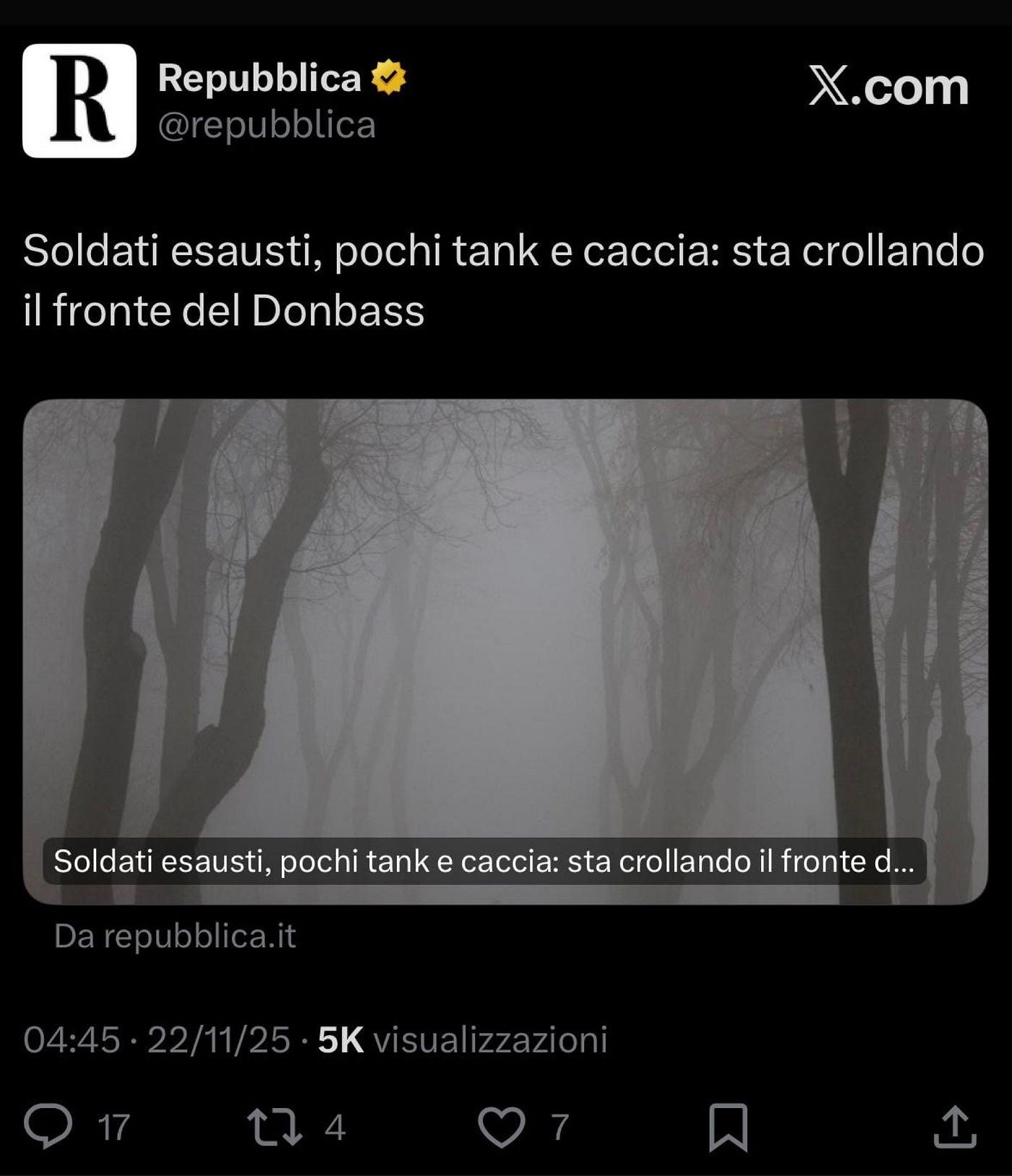Image resolution: width=1012 pixels, height=1176 pixels.
Task: Open the foggy forest article preview image
Action: click(x=505, y=651)
